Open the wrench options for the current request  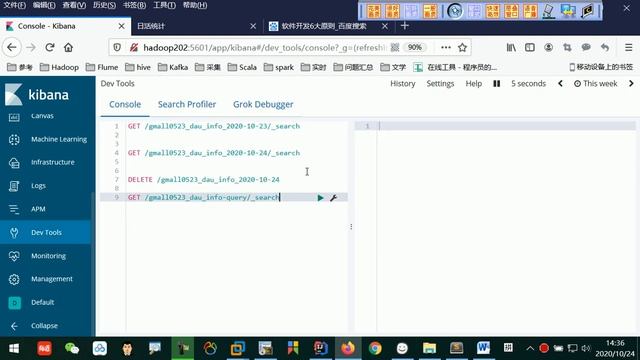(333, 198)
